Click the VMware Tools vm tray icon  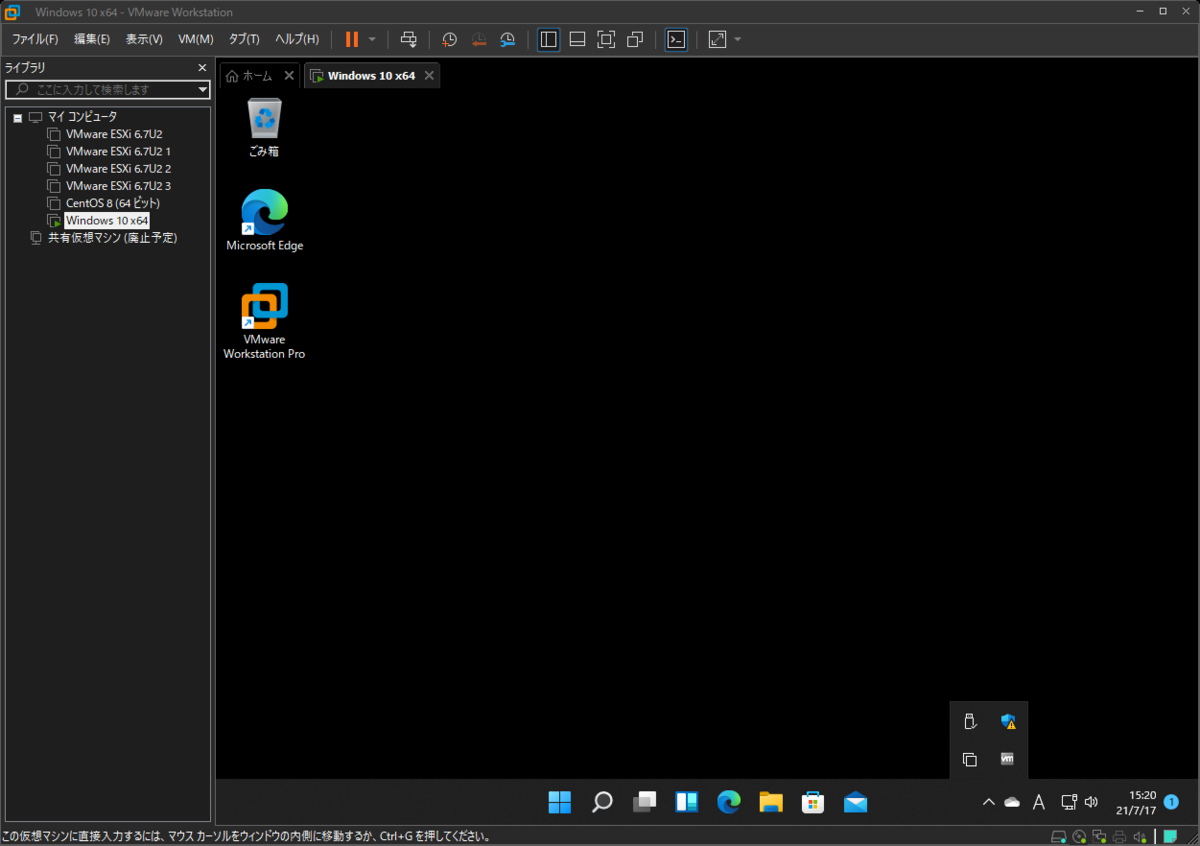pyautogui.click(x=1008, y=759)
